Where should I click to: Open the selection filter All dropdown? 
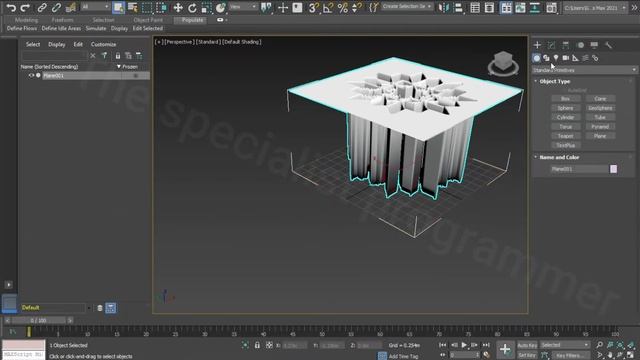(x=96, y=7)
